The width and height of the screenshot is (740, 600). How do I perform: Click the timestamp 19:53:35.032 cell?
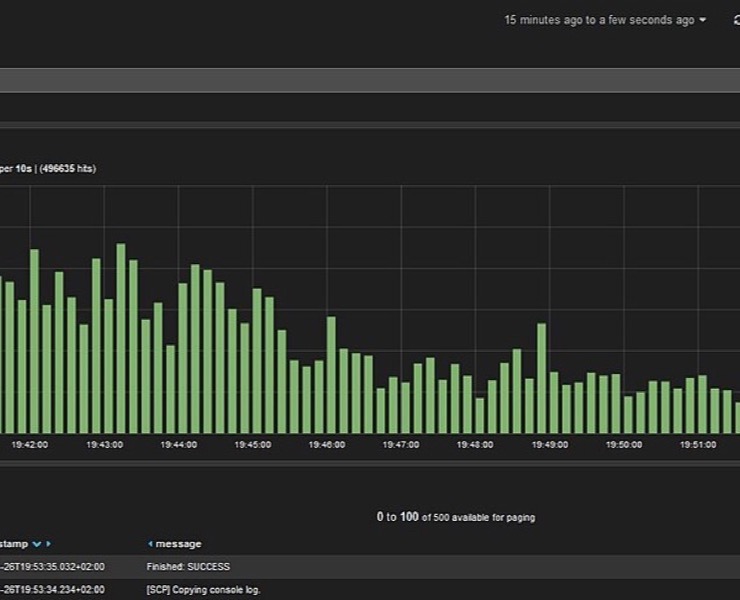(x=52, y=566)
